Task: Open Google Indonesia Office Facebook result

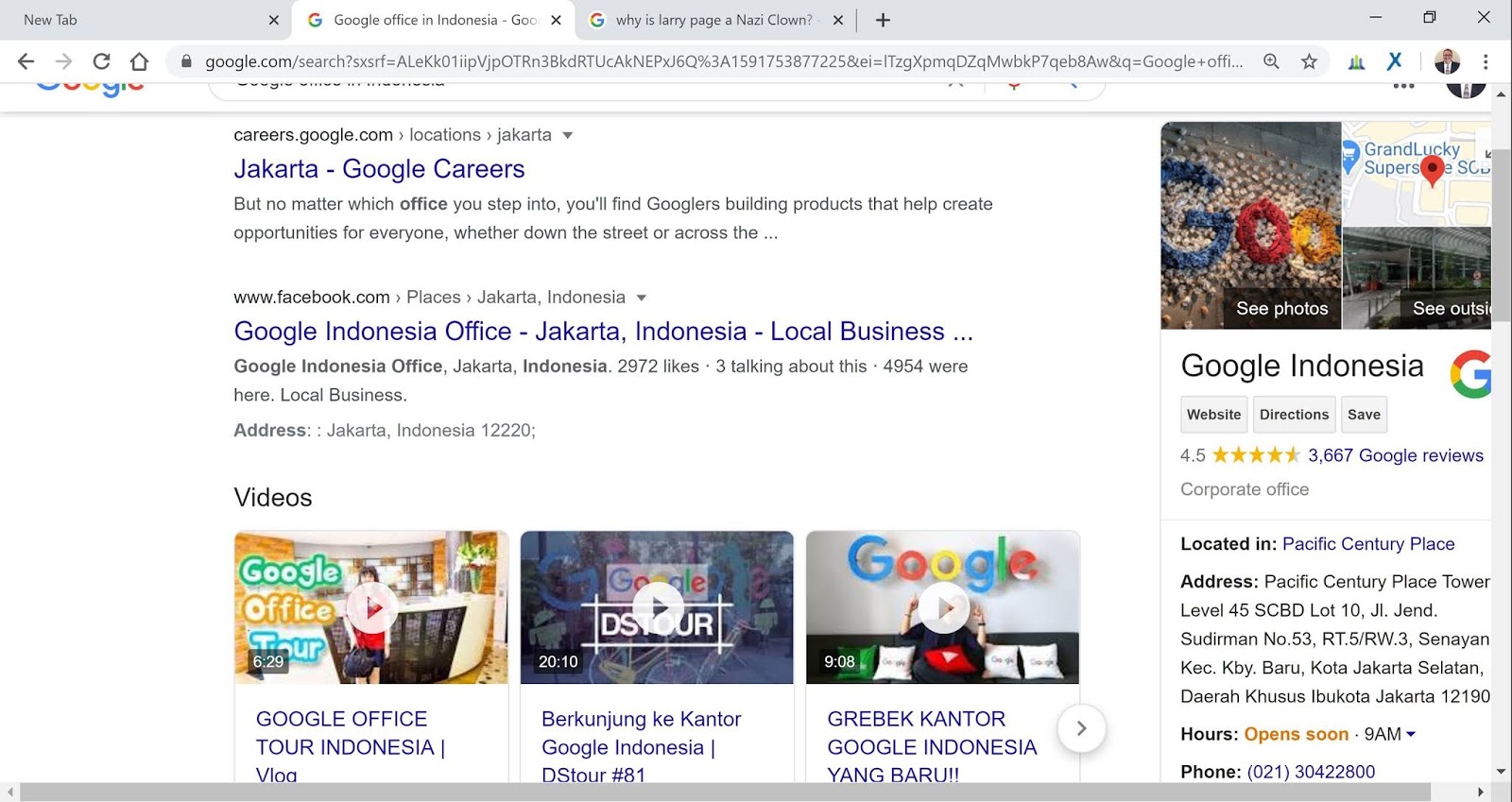Action: 603,332
